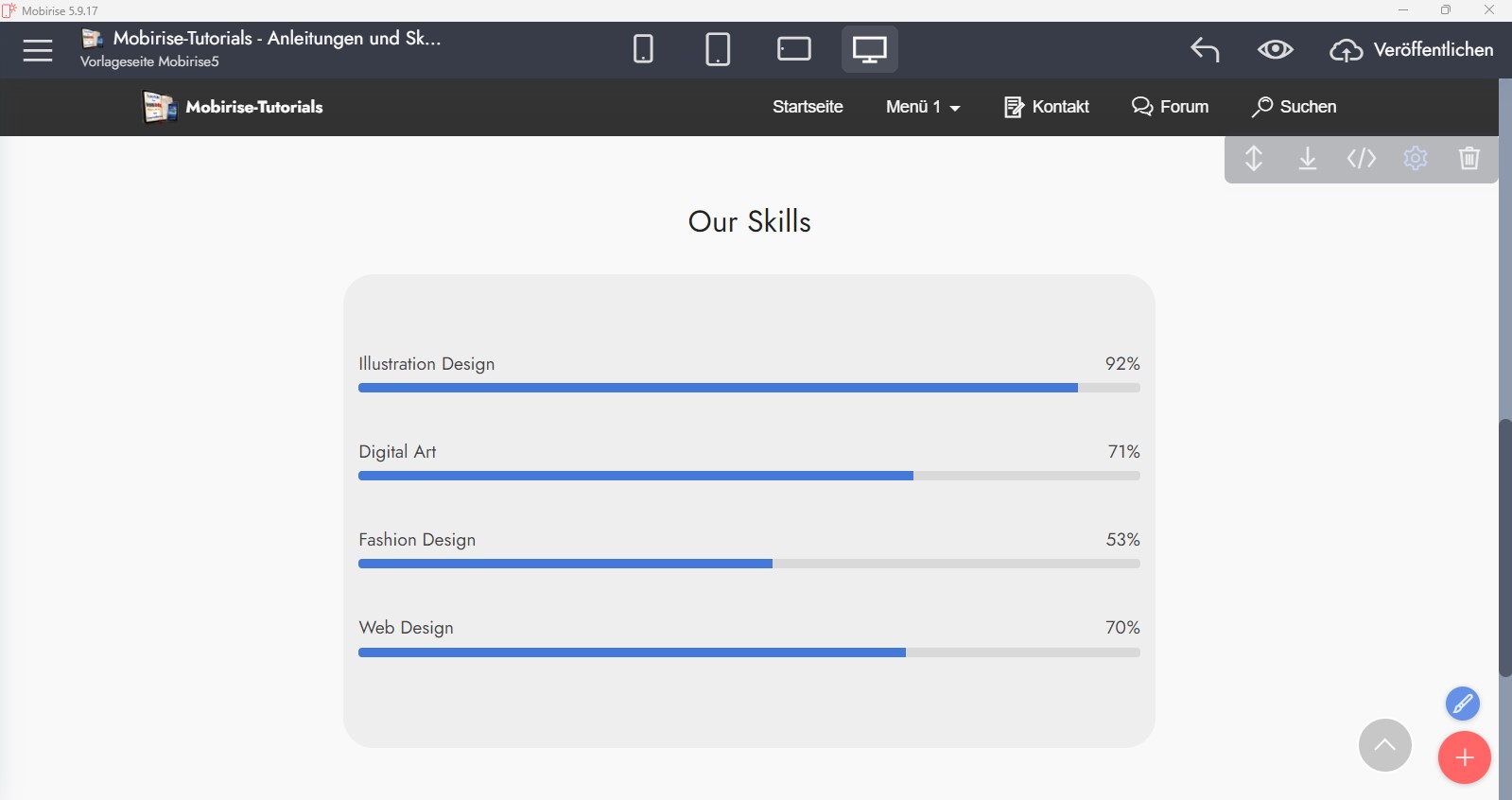Click the Illustration Design progress bar
This screenshot has width=1512, height=800.
point(749,388)
